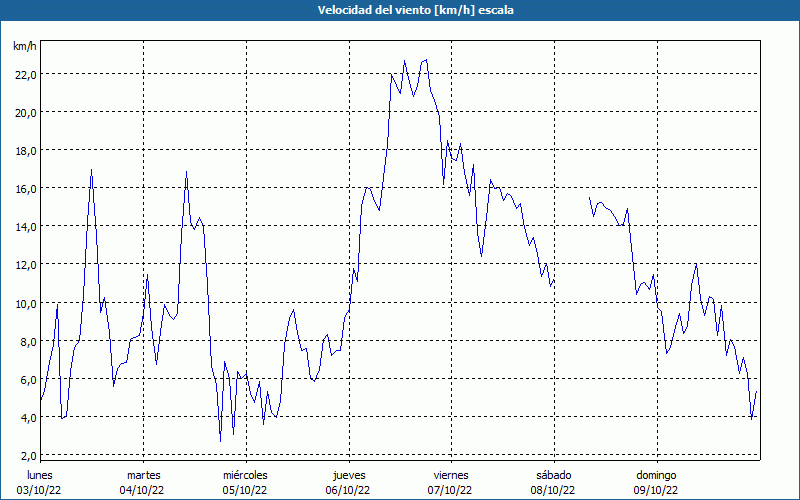Click the 'miércoles' day label
Viewport: 800px width, 500px height.
245,475
